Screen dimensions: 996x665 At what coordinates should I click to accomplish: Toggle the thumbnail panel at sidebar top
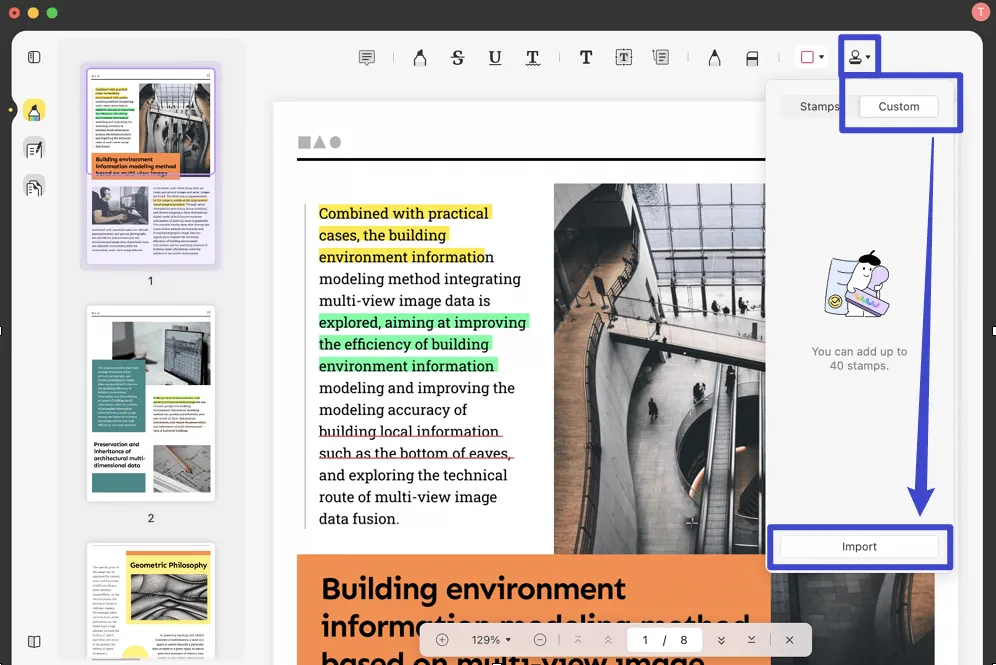[34, 57]
